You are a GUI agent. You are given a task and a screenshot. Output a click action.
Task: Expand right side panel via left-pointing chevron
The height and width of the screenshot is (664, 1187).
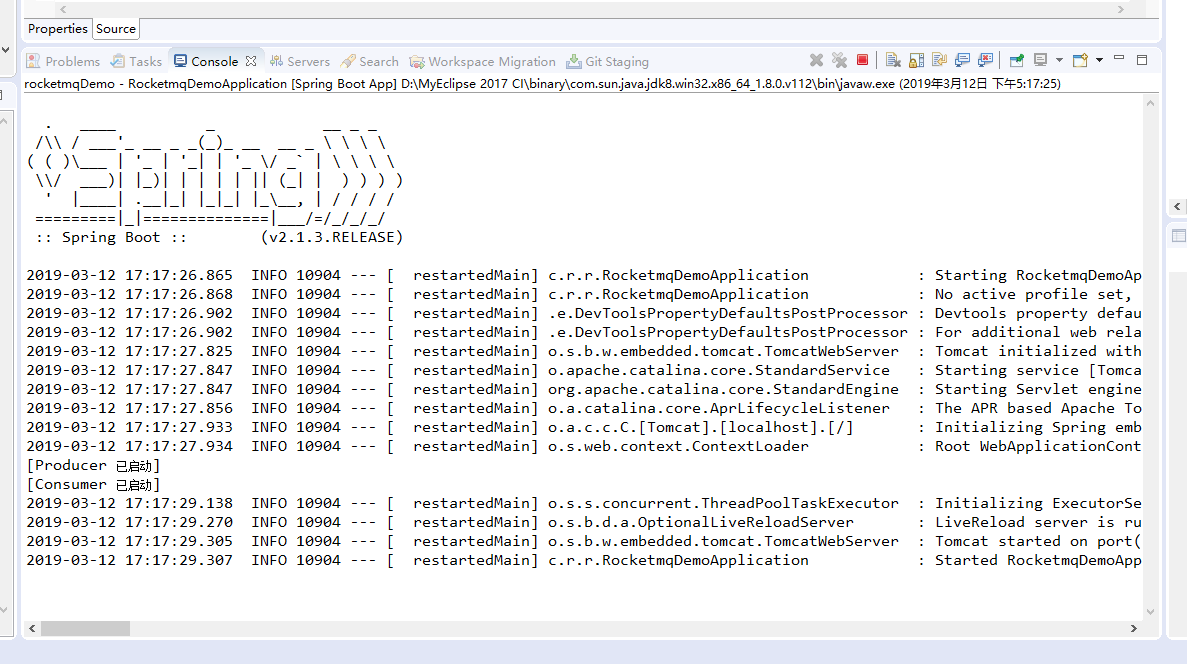[1177, 207]
